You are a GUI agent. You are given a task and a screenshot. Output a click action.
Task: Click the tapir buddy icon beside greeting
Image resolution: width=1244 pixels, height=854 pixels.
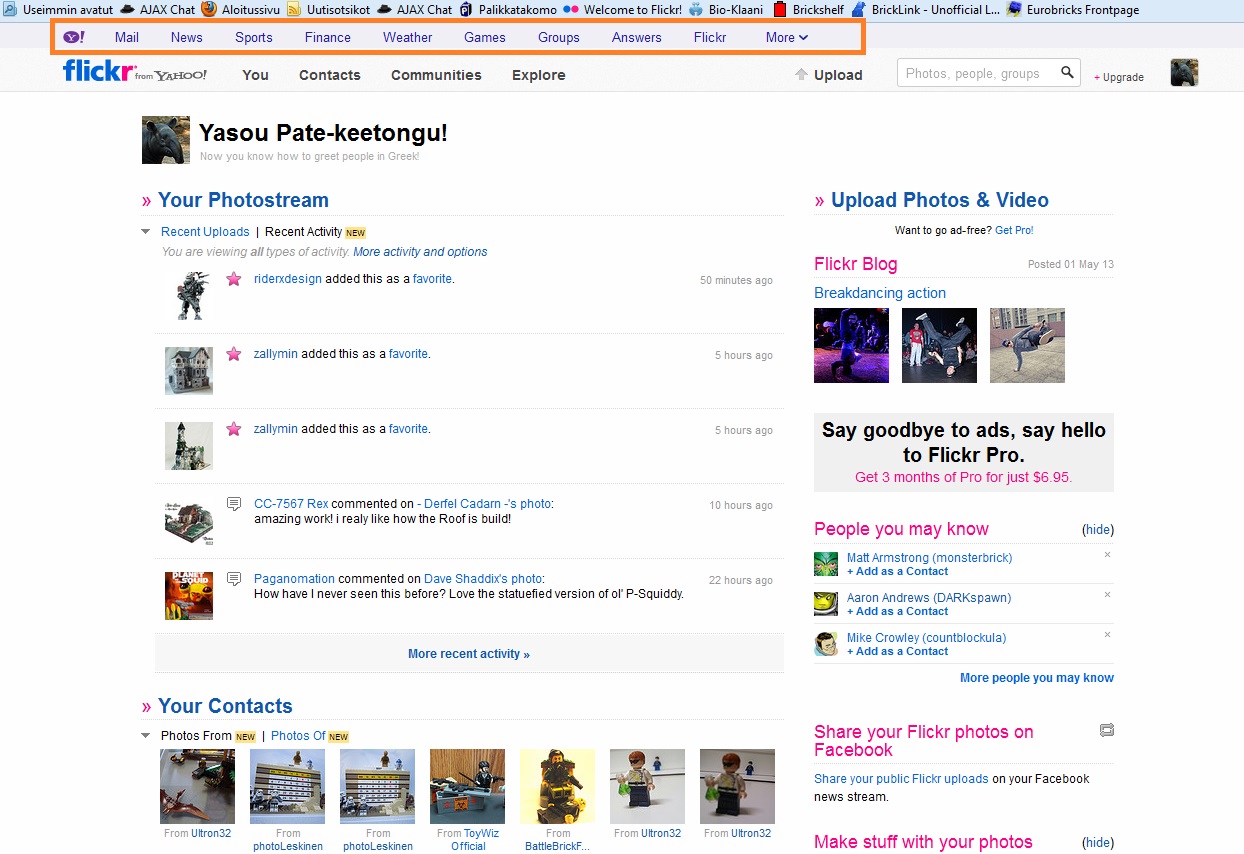coord(166,140)
